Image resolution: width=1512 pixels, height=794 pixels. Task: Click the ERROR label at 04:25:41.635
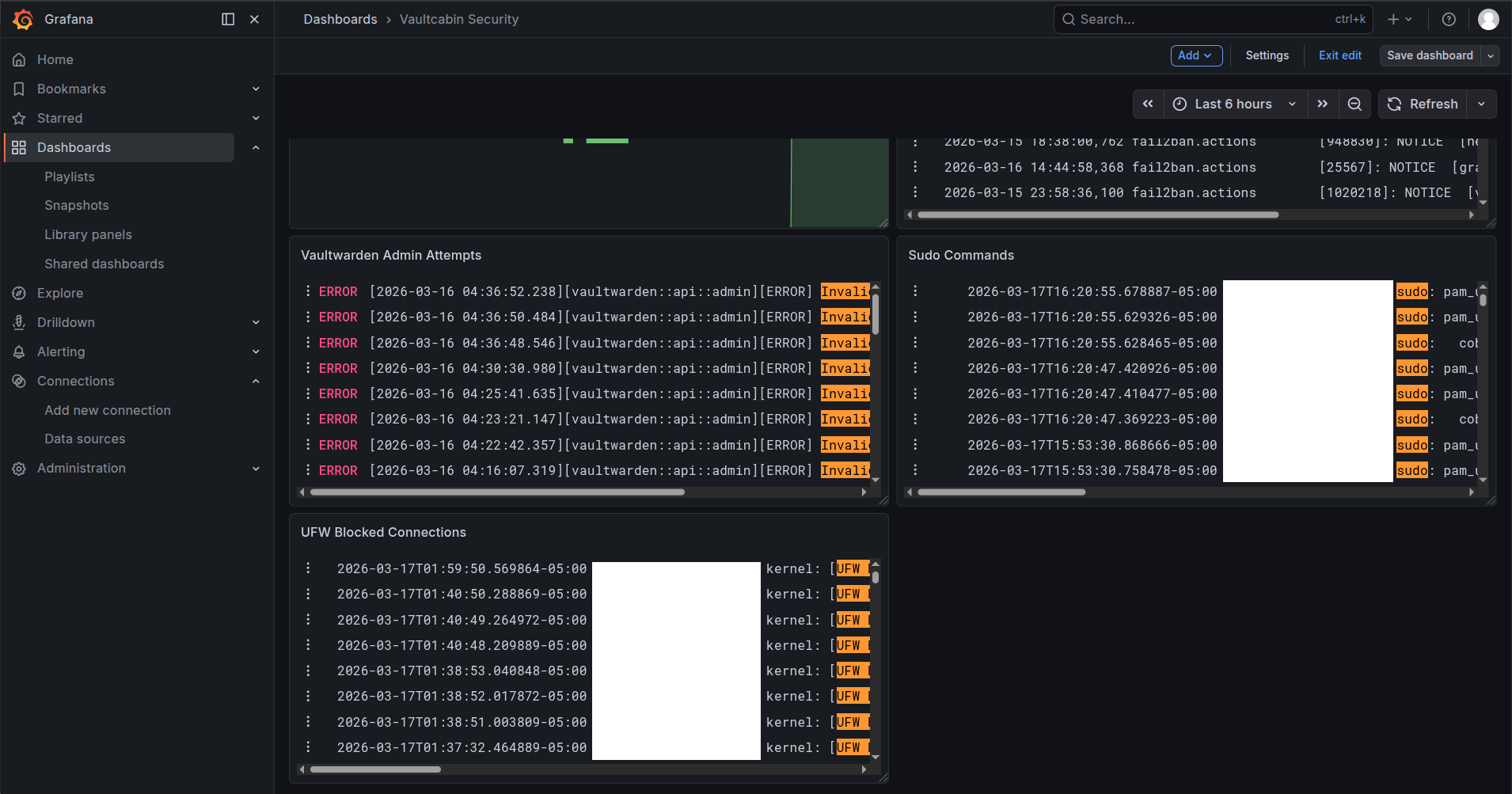coord(338,393)
